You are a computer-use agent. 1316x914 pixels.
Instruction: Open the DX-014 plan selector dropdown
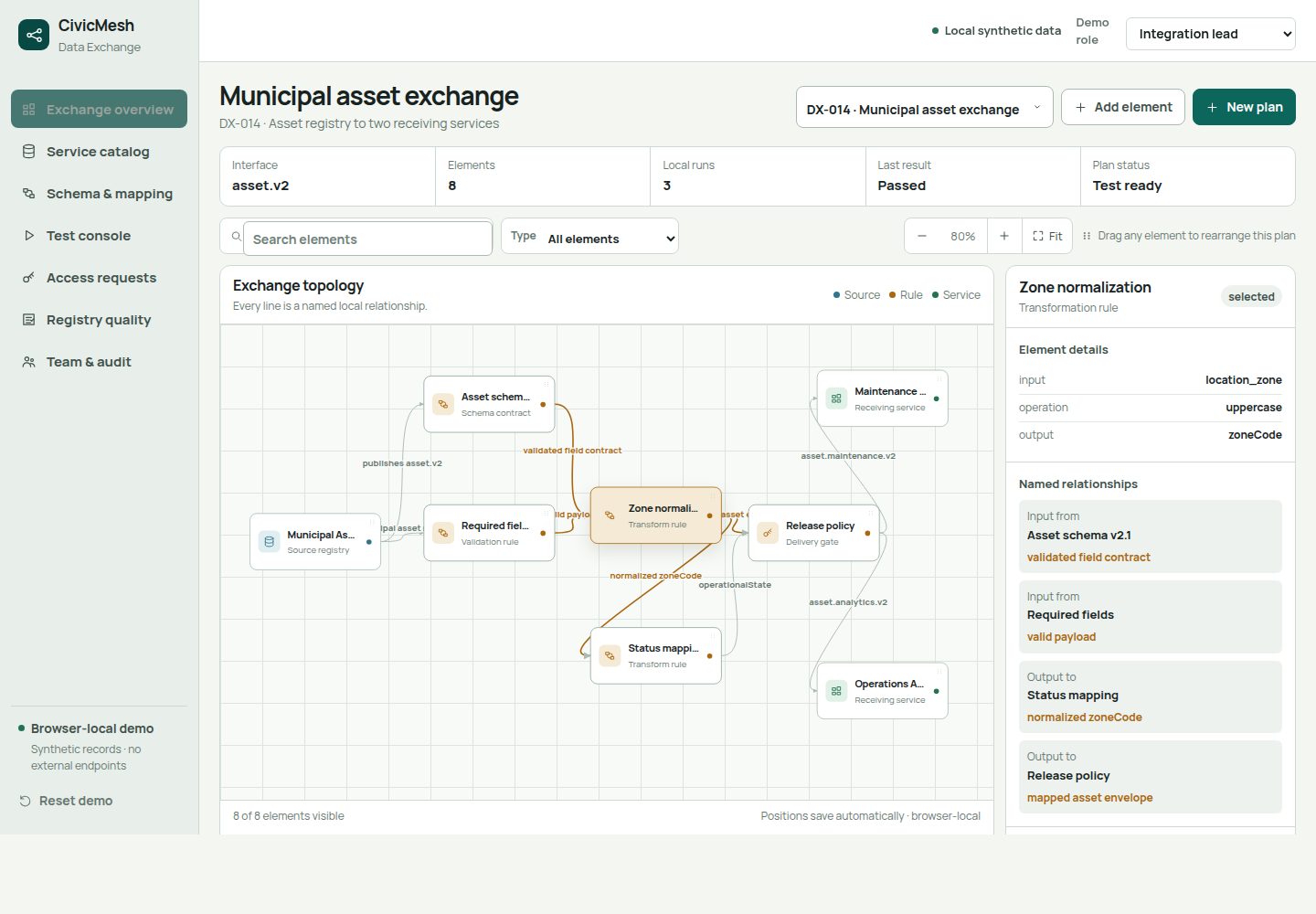[x=924, y=107]
